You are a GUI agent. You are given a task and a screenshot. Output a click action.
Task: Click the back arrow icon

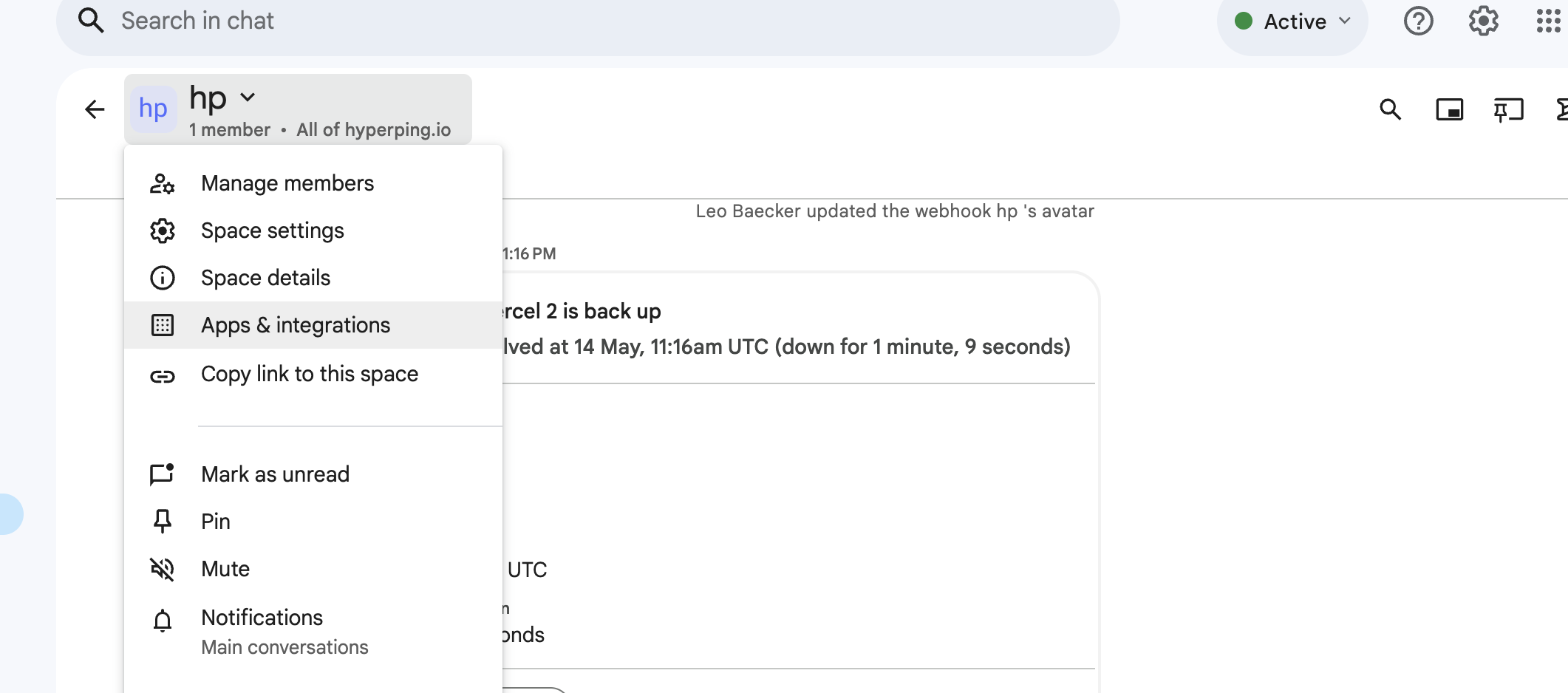pyautogui.click(x=95, y=109)
